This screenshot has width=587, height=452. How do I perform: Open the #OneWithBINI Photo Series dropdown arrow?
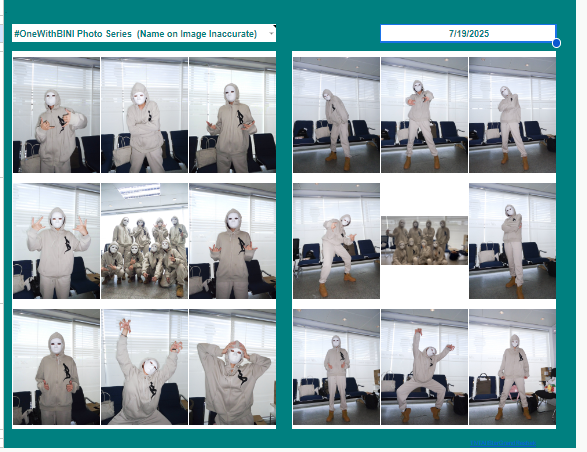click(x=271, y=34)
